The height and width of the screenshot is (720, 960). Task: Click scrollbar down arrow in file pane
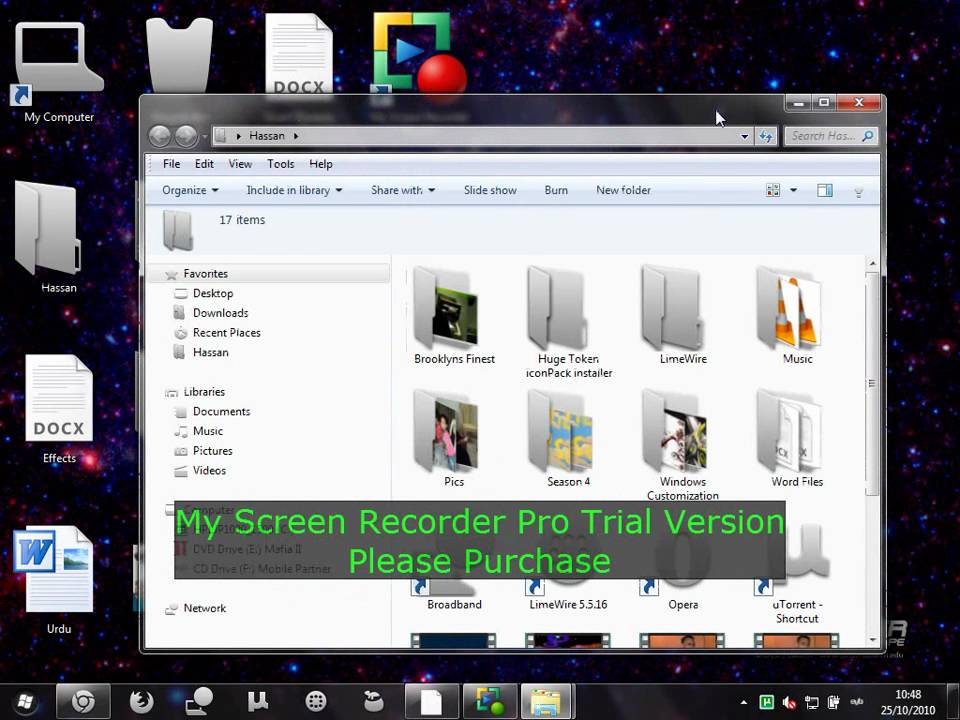coord(872,640)
